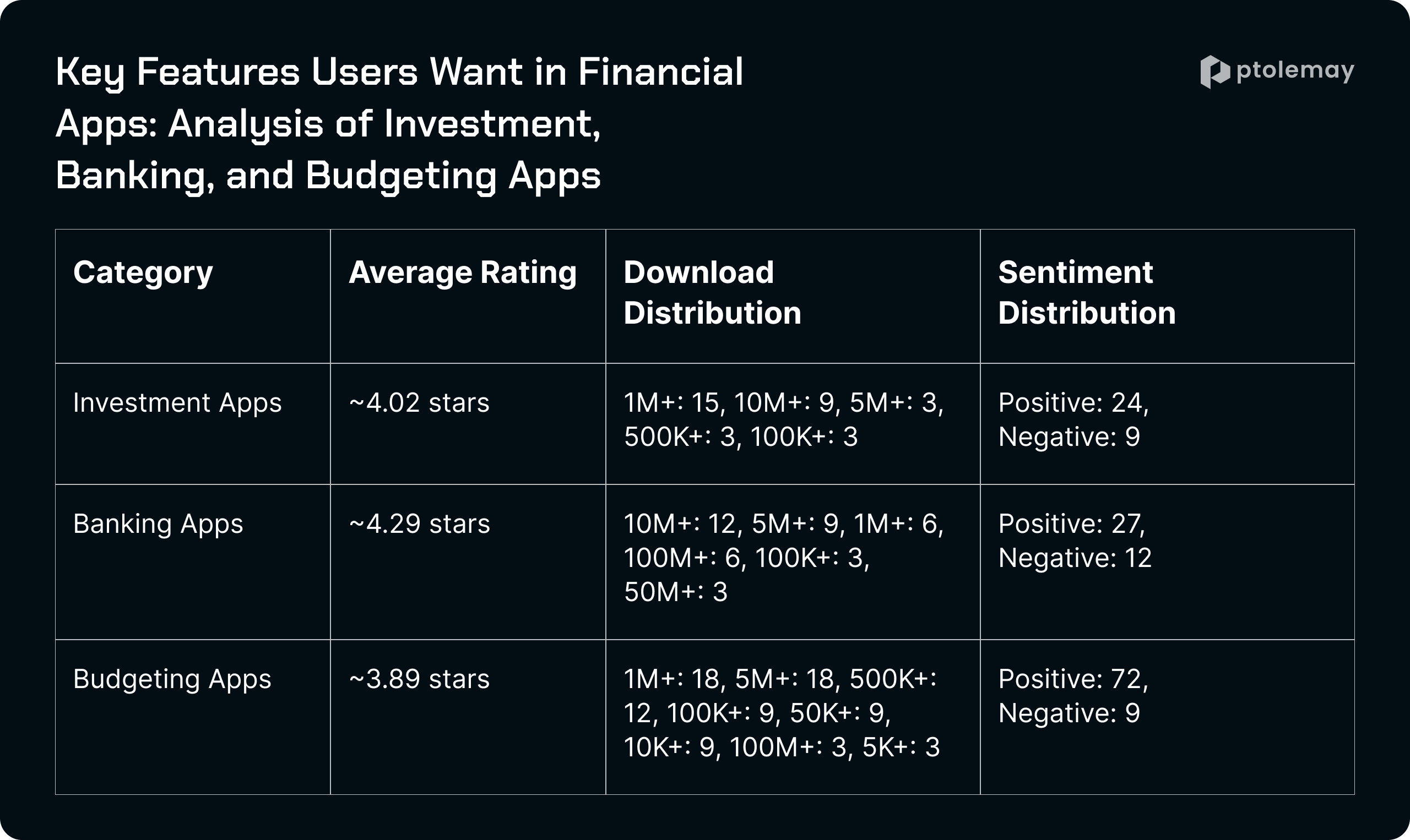Click the Investment Apps row label
The image size is (1410, 840).
pyautogui.click(x=177, y=403)
